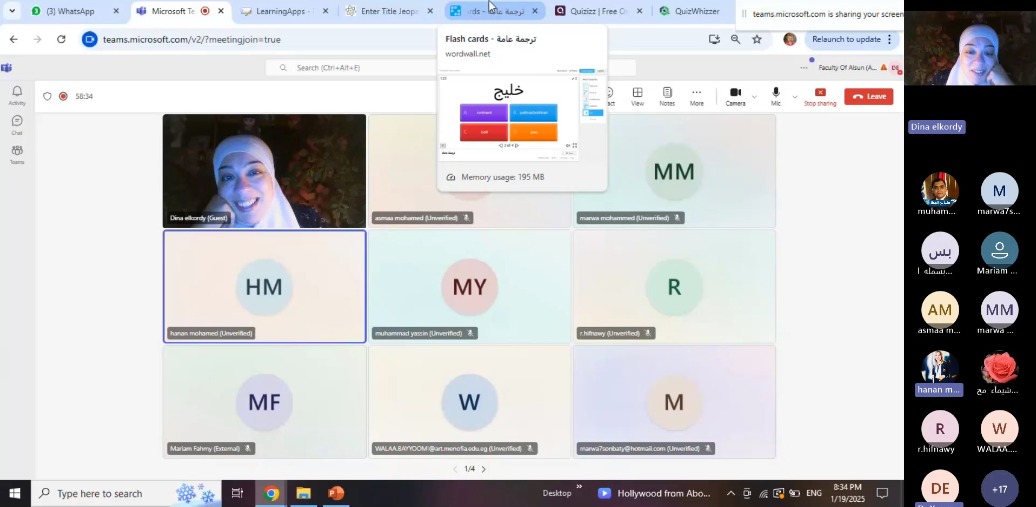Change the meeting View layout

click(637, 96)
